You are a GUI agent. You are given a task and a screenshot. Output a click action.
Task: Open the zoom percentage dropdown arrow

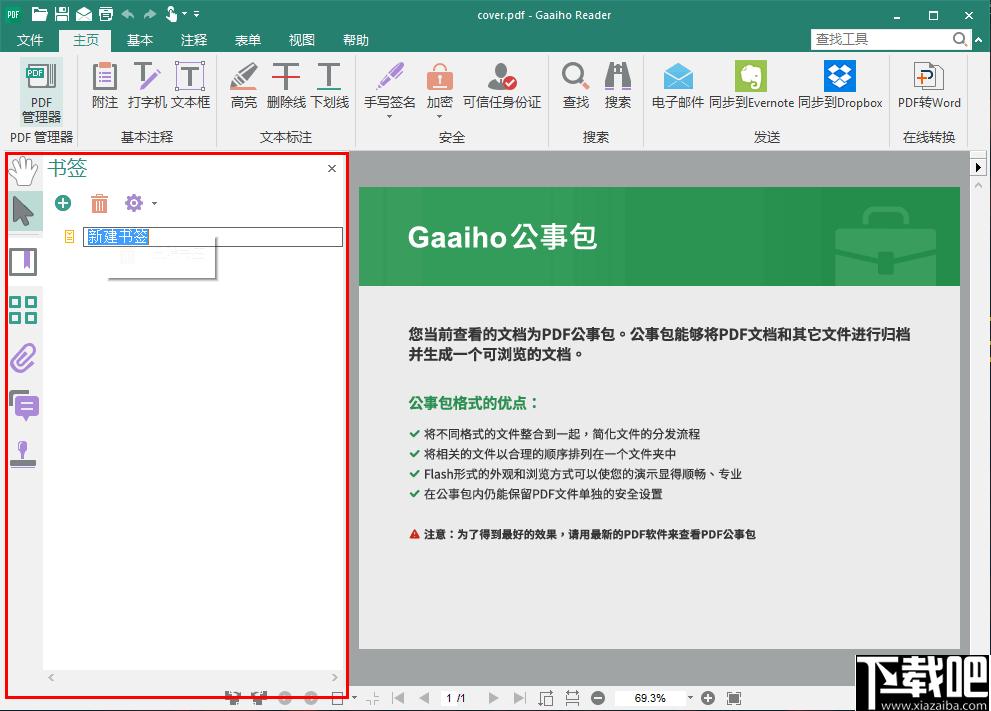coord(690,698)
